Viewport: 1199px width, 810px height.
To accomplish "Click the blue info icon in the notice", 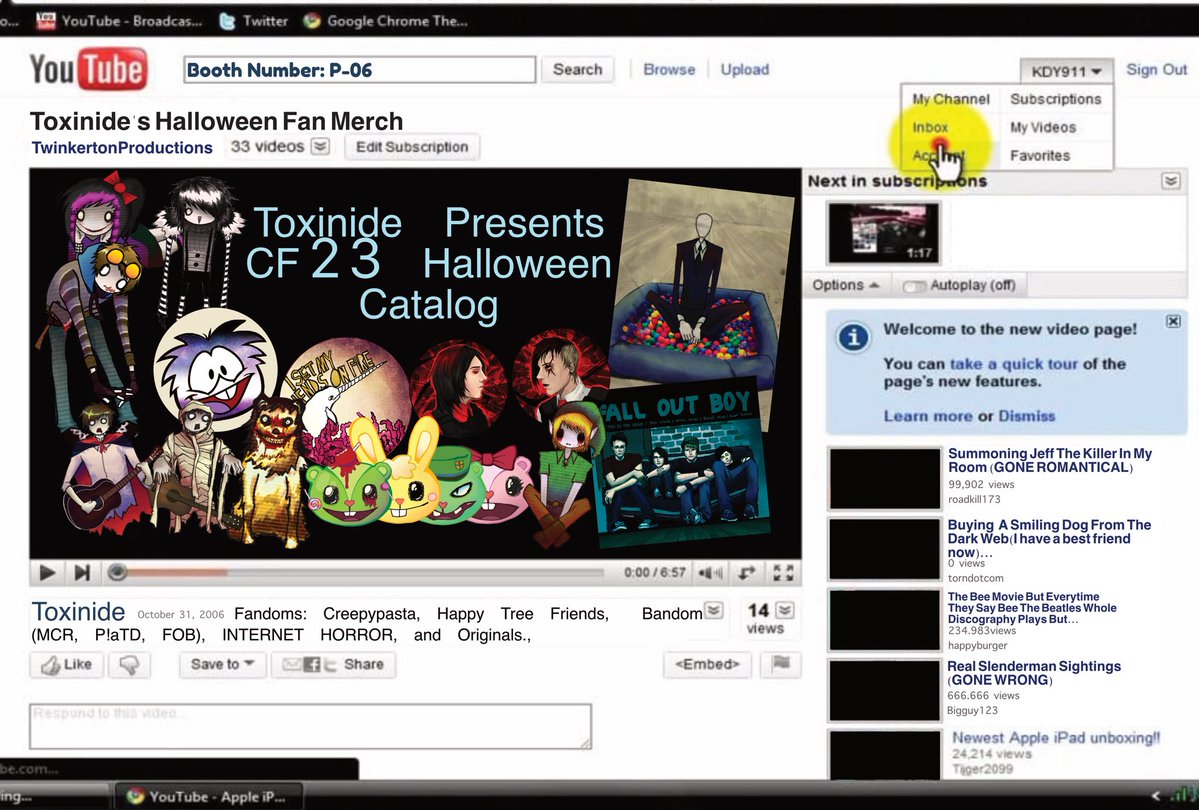I will tap(853, 337).
